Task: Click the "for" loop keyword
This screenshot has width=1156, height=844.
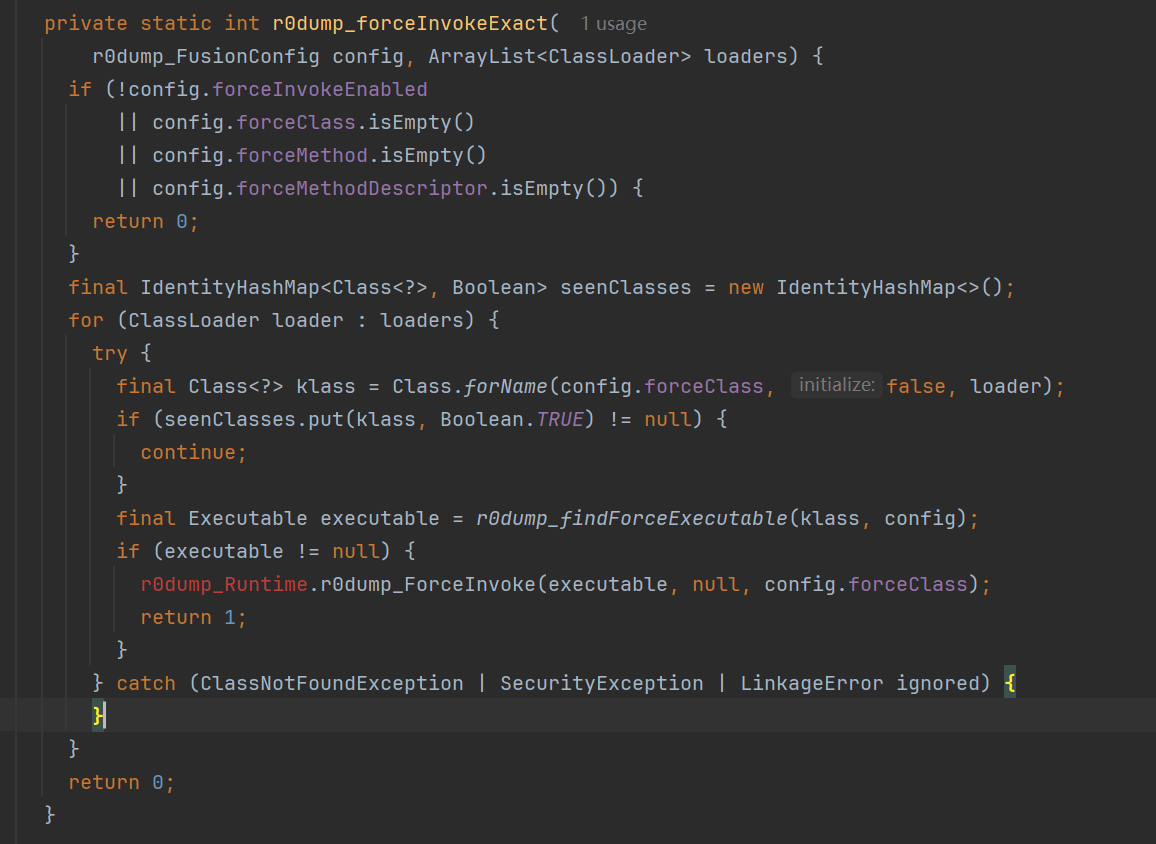Action: pyautogui.click(x=86, y=321)
